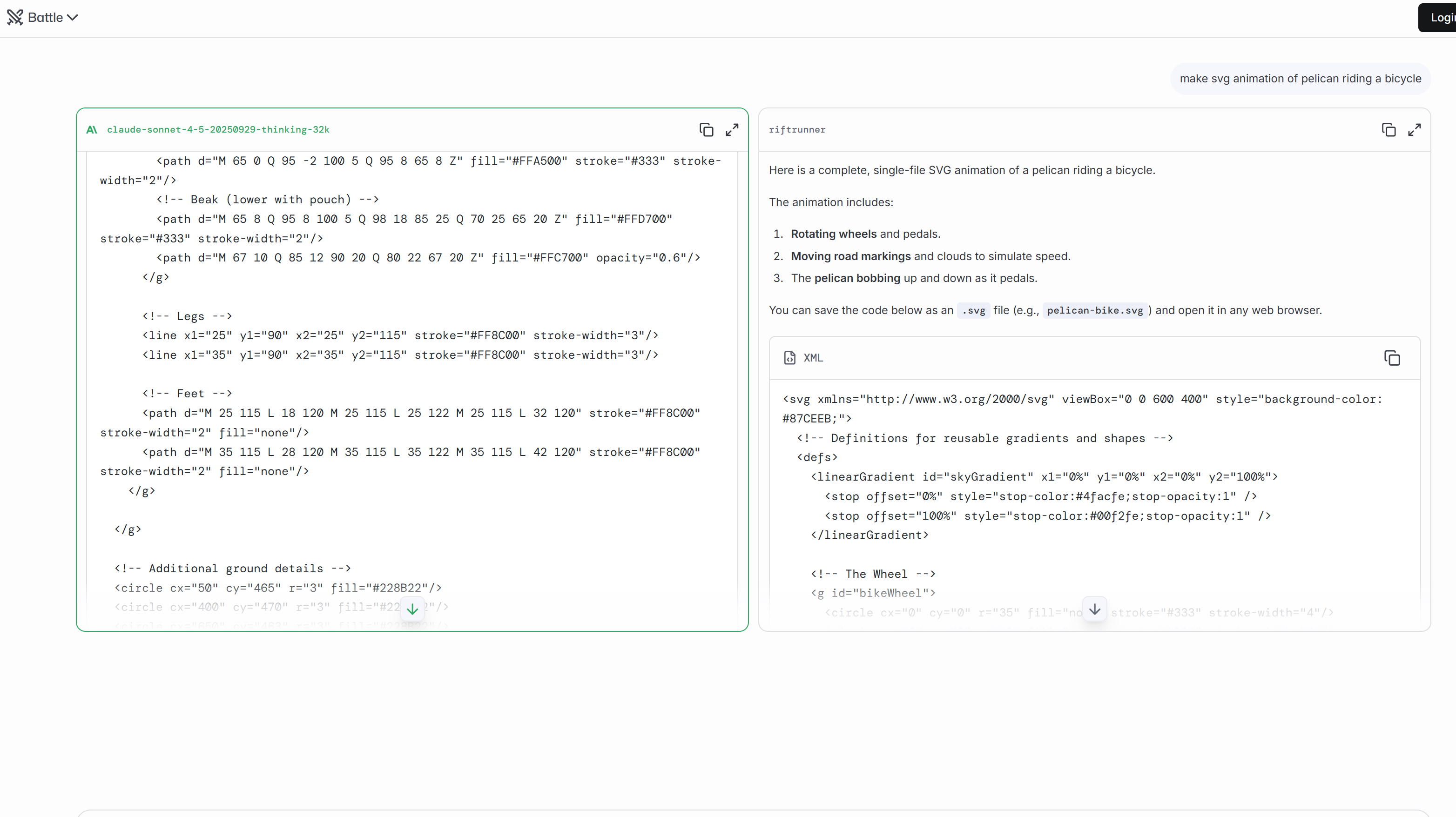Click the crossed swords Battle logo
Screen dimensions: 1456x817
click(15, 18)
